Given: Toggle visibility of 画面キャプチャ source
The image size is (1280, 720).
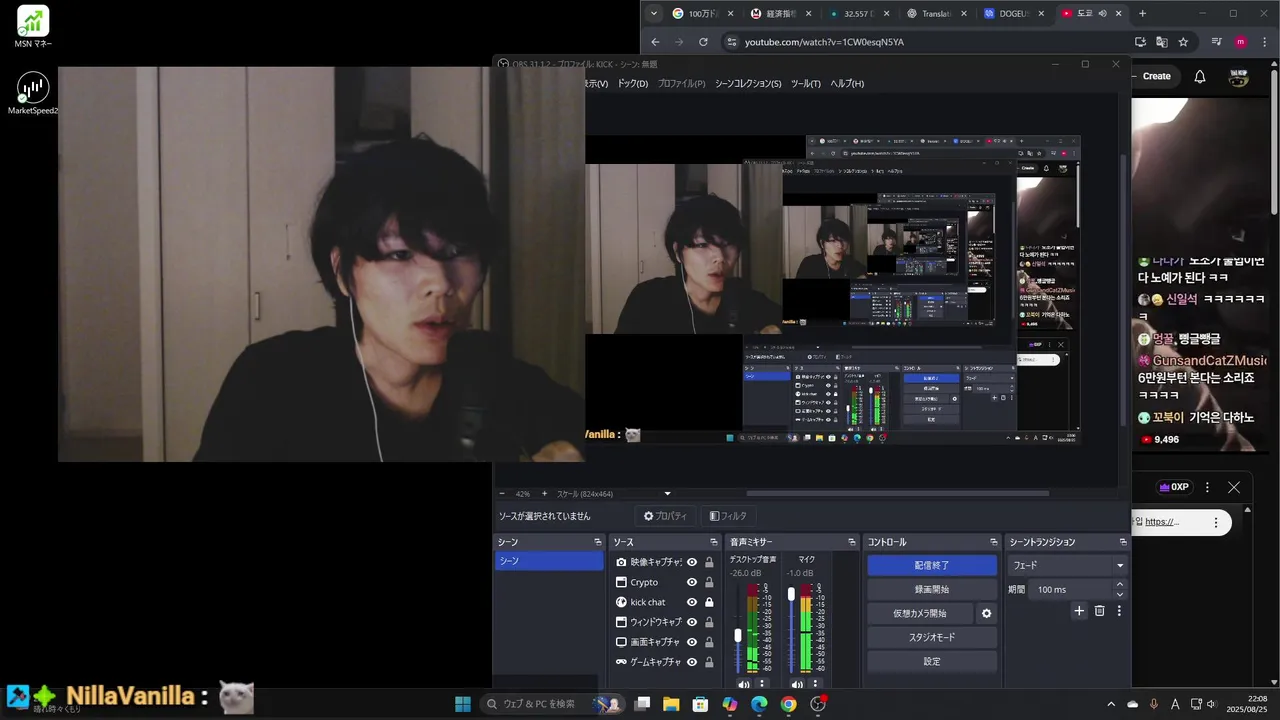Looking at the screenshot, I should pos(692,642).
